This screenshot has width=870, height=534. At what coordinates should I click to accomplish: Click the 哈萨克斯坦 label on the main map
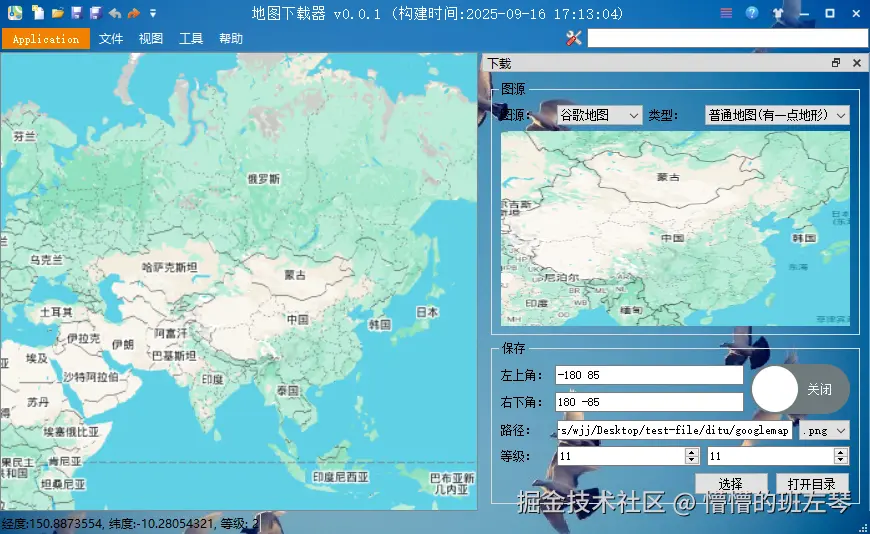[170, 267]
